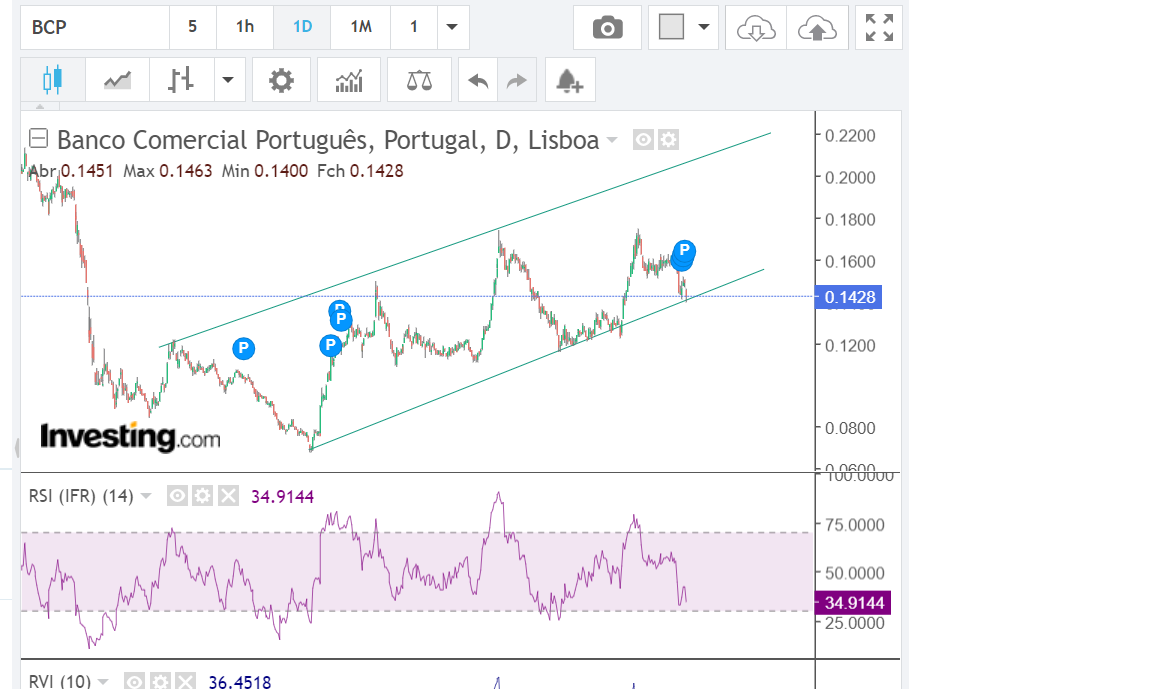
Task: Click compare symbols scale icon
Action: 419,80
